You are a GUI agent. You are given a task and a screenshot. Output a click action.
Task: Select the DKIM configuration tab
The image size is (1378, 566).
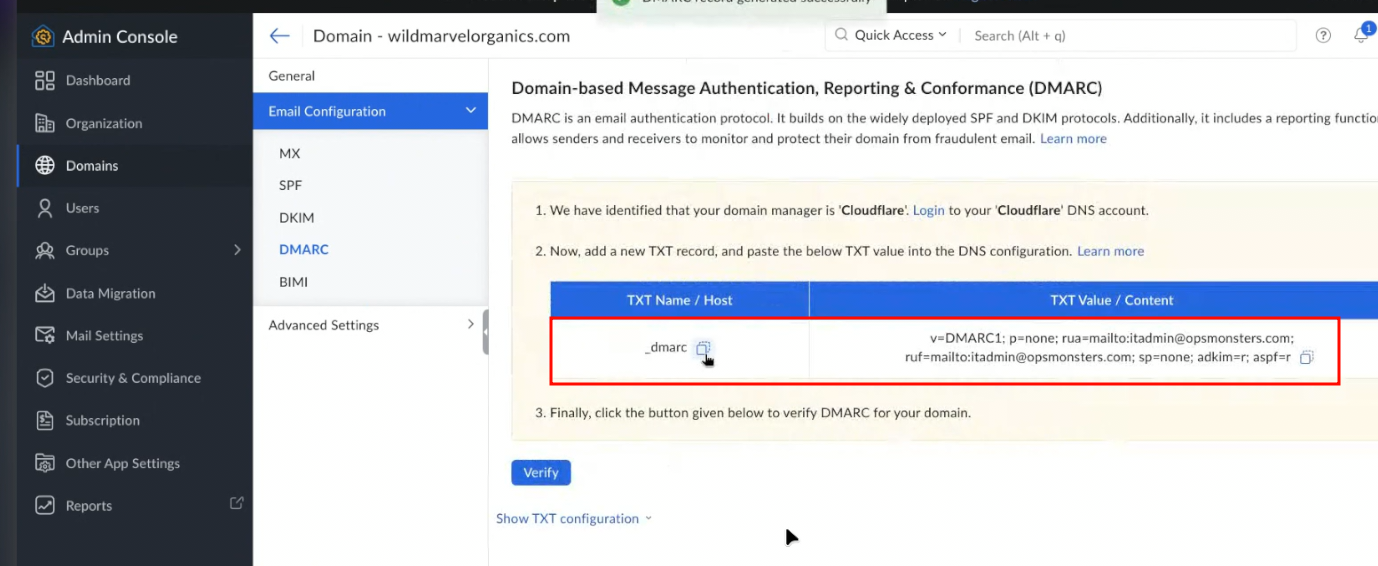coord(296,217)
